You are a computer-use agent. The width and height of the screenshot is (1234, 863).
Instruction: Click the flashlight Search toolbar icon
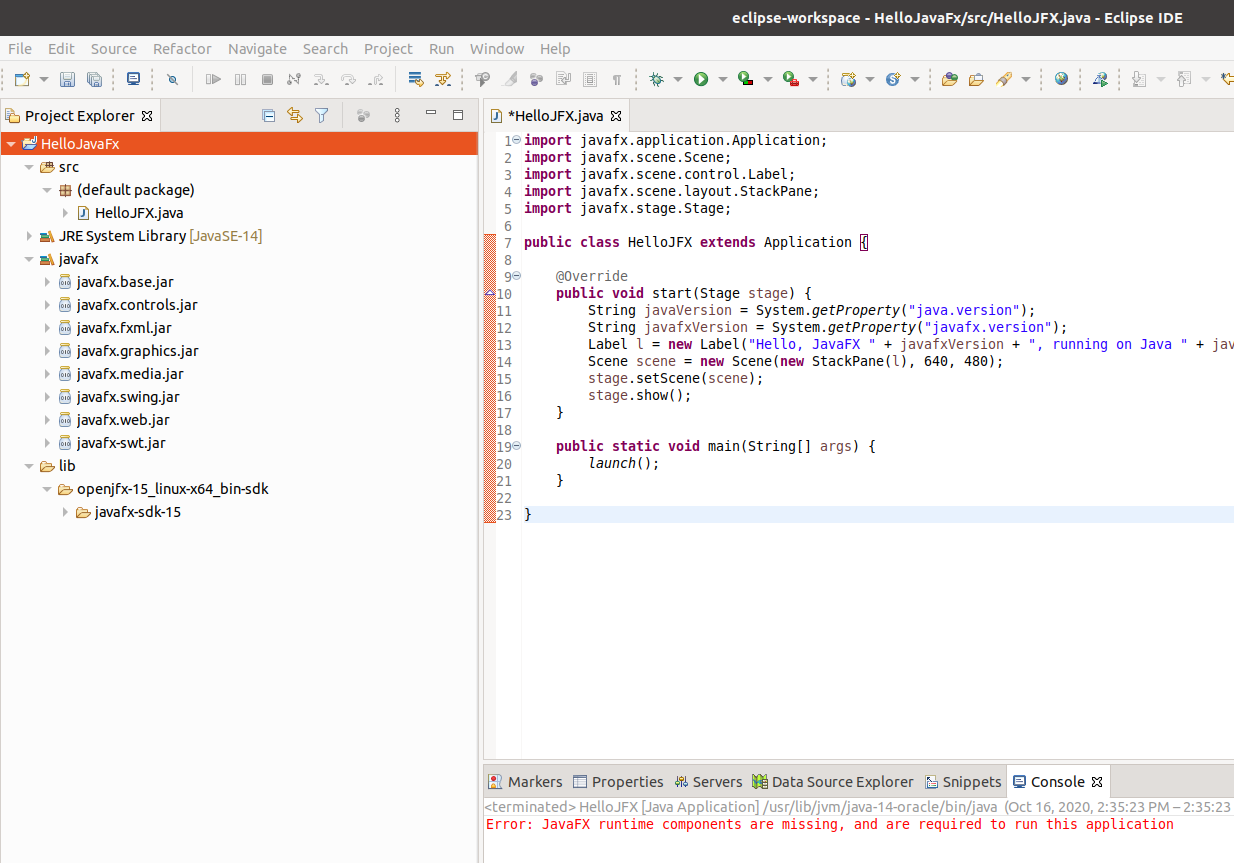point(1004,79)
